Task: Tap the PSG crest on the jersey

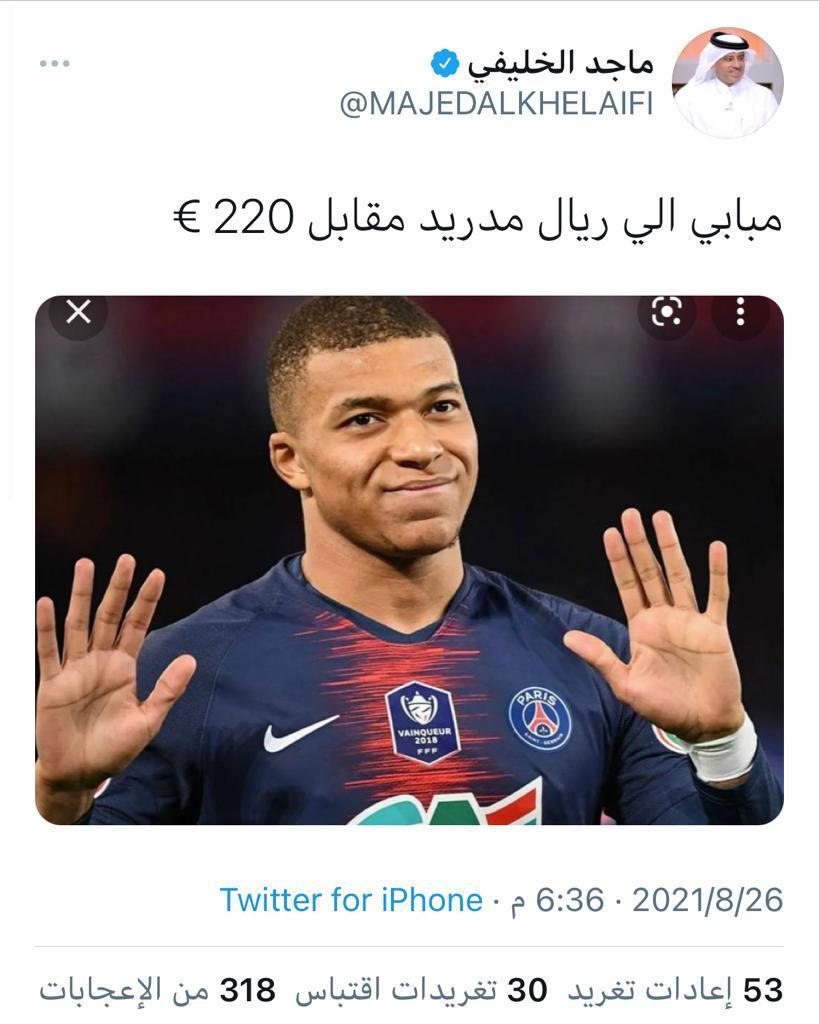Action: pyautogui.click(x=539, y=718)
